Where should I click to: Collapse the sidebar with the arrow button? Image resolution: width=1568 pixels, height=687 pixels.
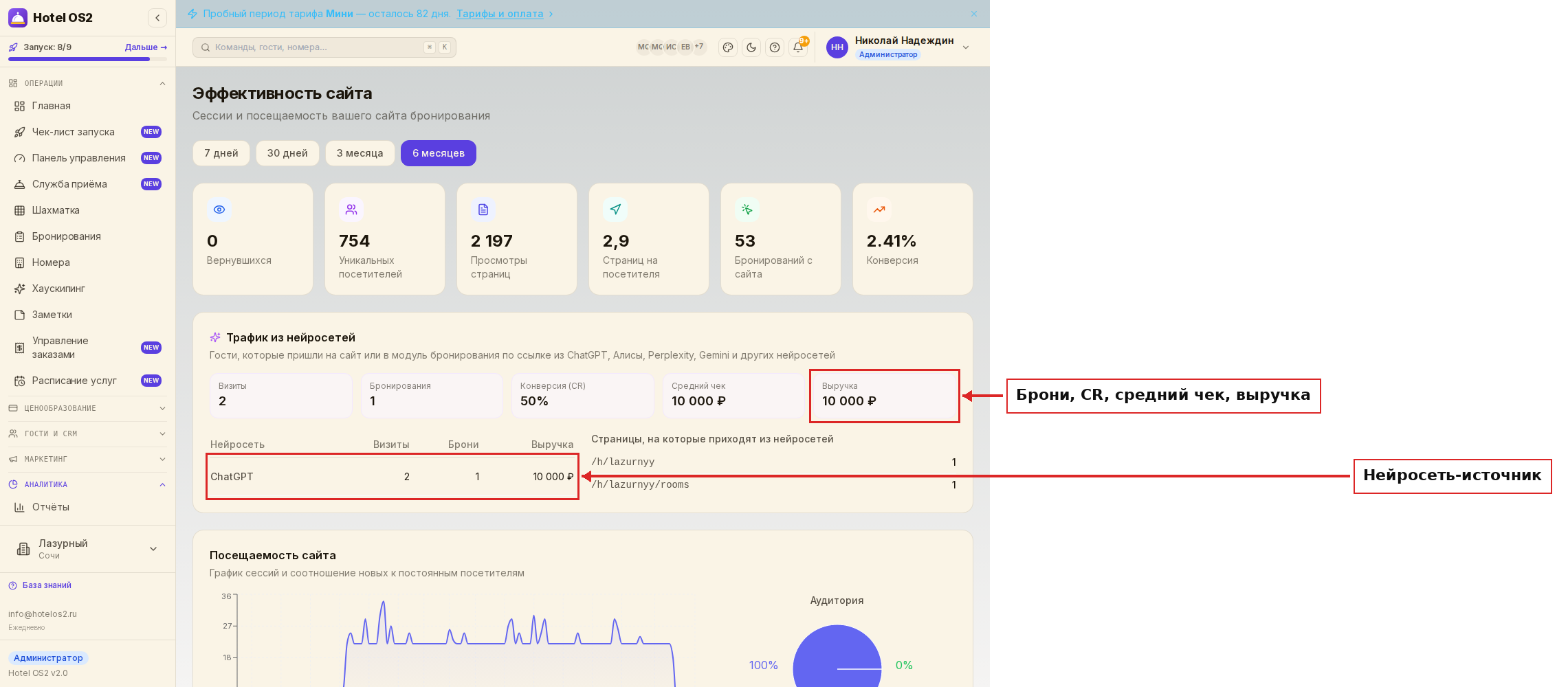[x=157, y=18]
